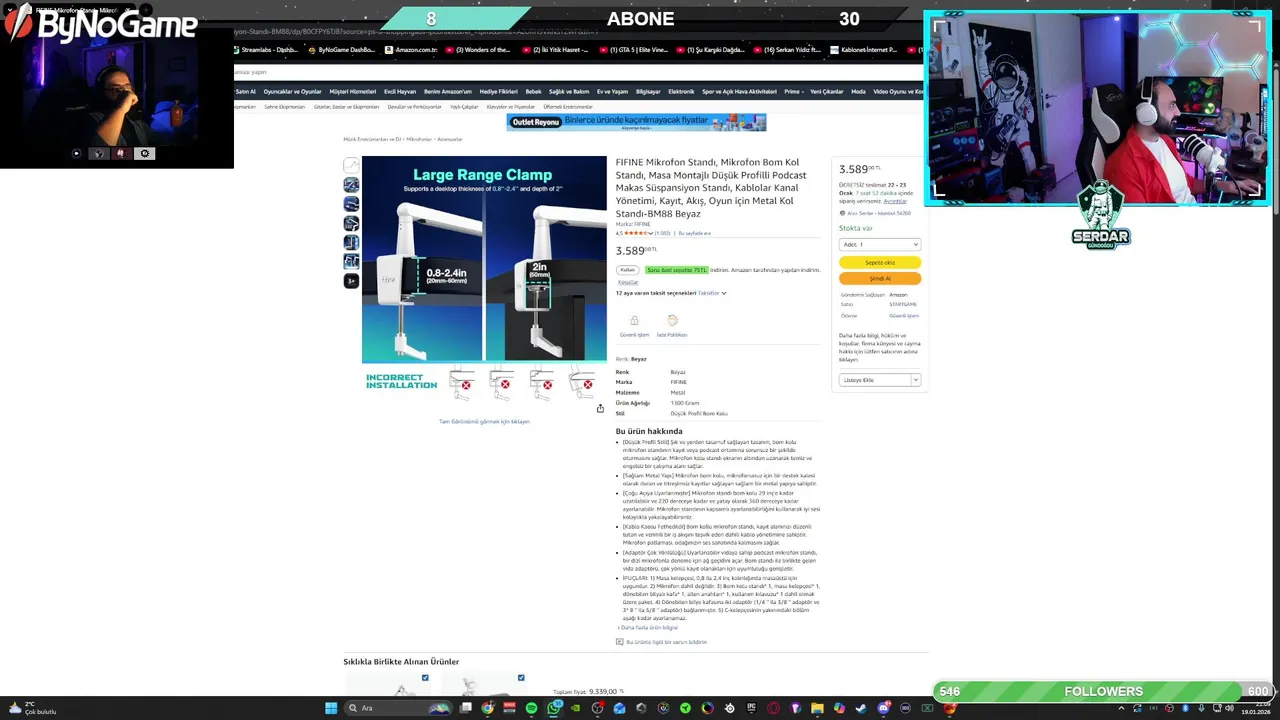The image size is (1280, 720).
Task: Open the Güvenli İşlem lock icon
Action: pyautogui.click(x=634, y=321)
